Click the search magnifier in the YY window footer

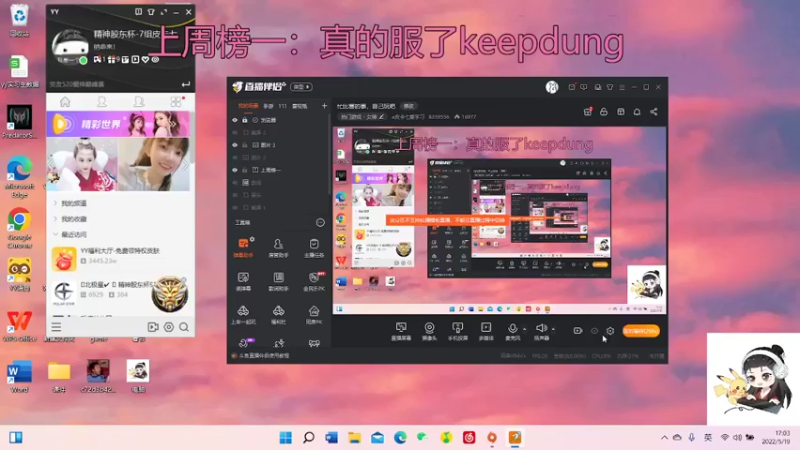184,327
